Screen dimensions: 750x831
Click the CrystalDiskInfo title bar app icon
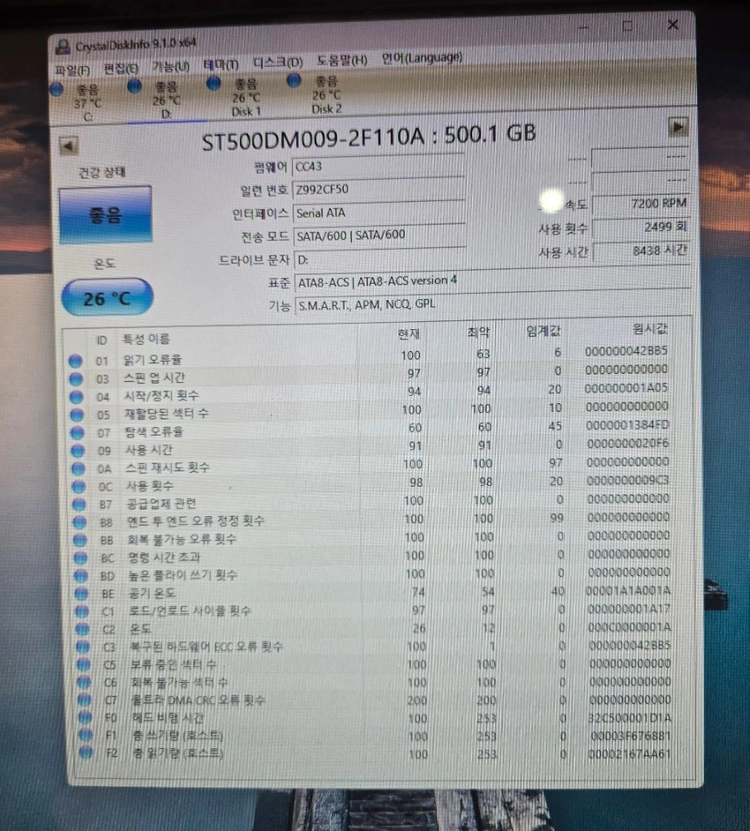pyautogui.click(x=63, y=47)
